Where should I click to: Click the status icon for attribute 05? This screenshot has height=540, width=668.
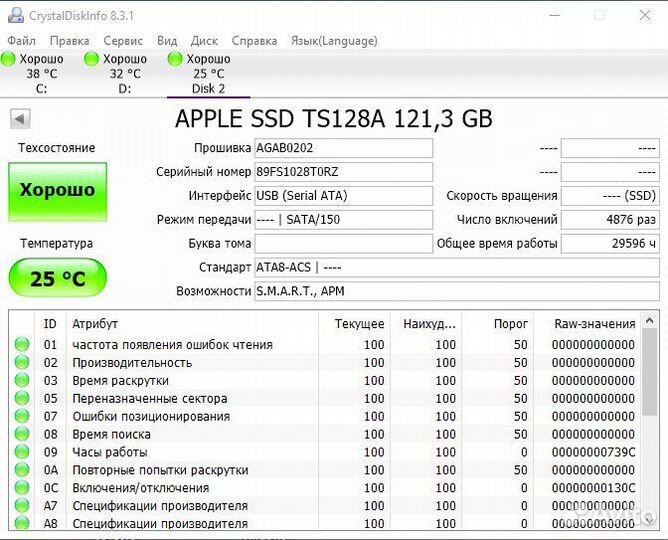(22, 398)
